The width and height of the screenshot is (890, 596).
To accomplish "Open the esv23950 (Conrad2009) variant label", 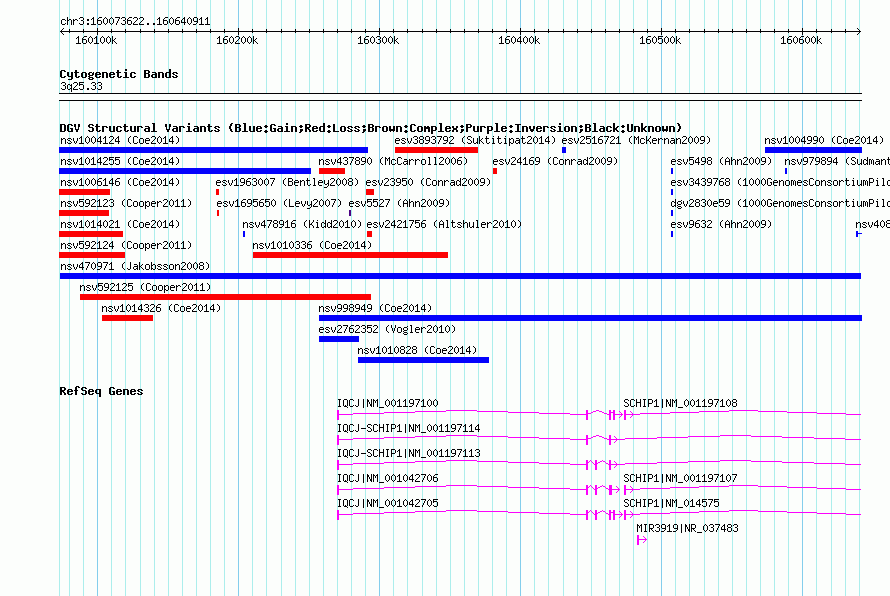I will point(428,182).
